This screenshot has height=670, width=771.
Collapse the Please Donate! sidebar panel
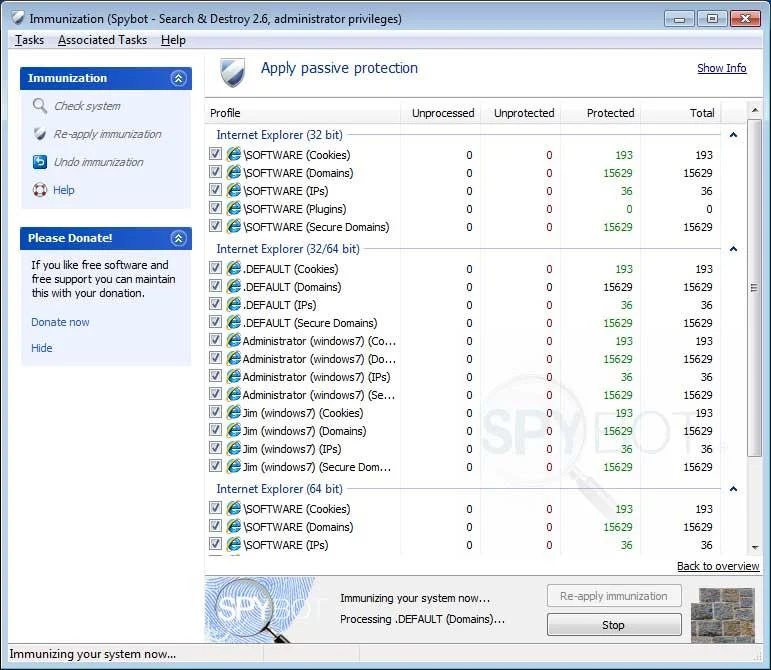tap(178, 238)
